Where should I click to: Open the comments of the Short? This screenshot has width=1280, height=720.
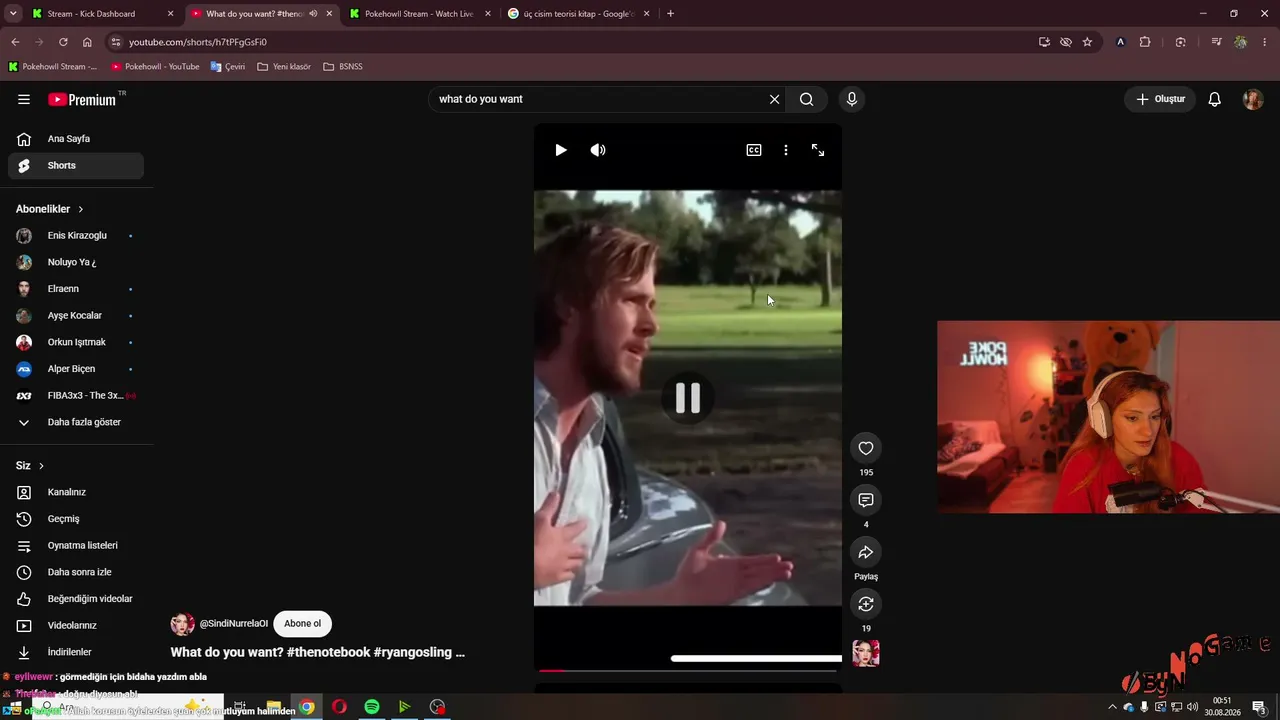tap(866, 500)
